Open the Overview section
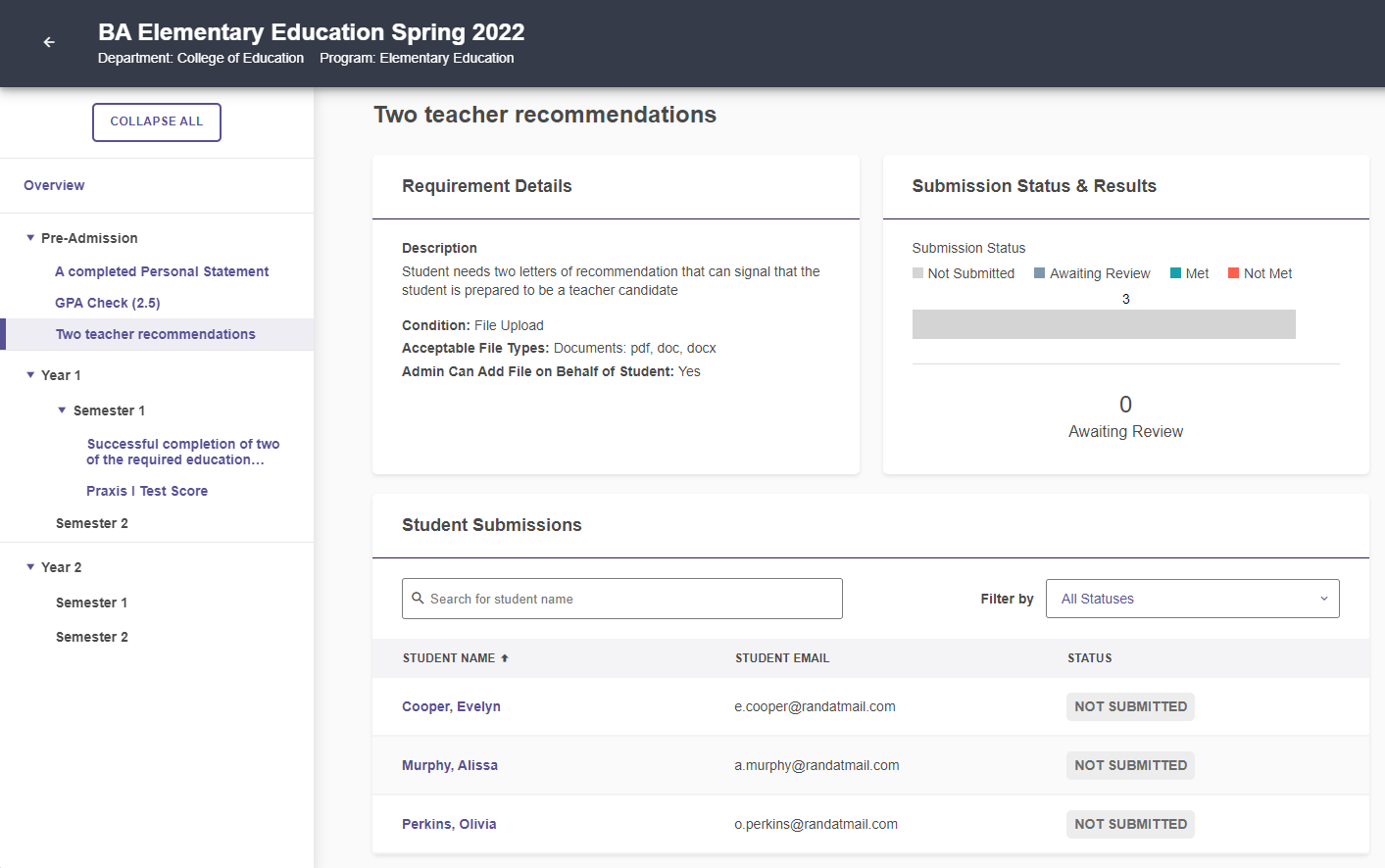 click(54, 185)
